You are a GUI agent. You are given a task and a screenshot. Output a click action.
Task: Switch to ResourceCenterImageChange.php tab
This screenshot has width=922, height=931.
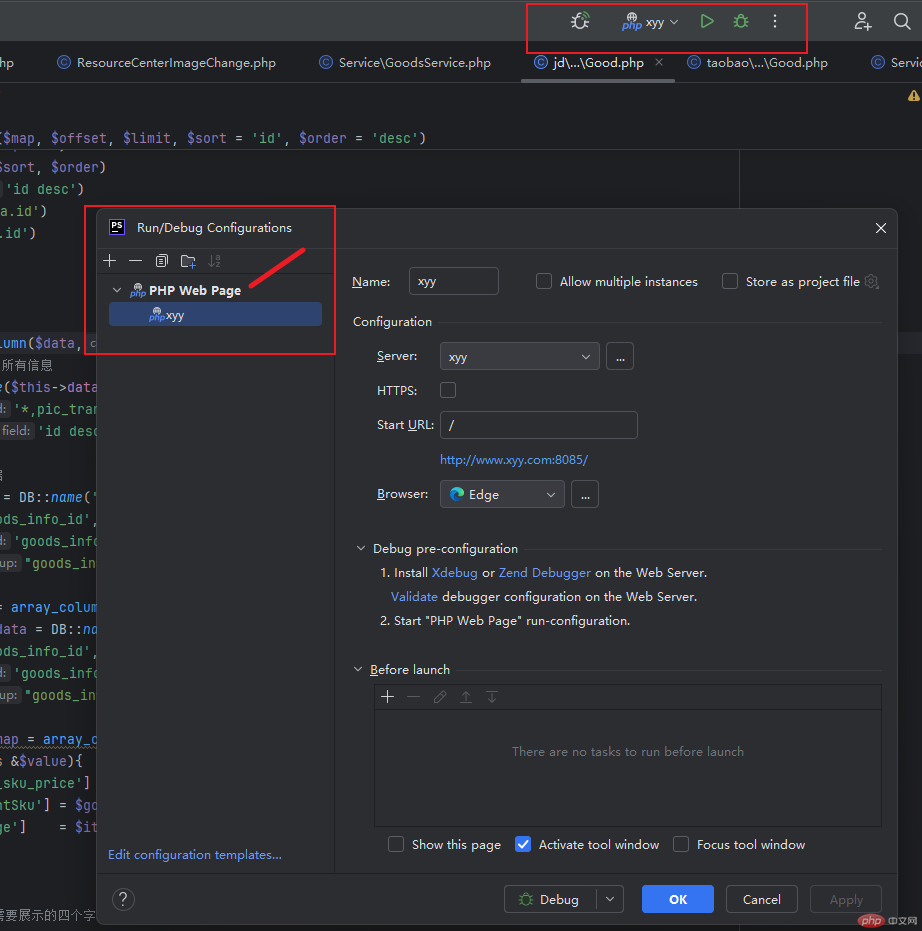[x=167, y=63]
